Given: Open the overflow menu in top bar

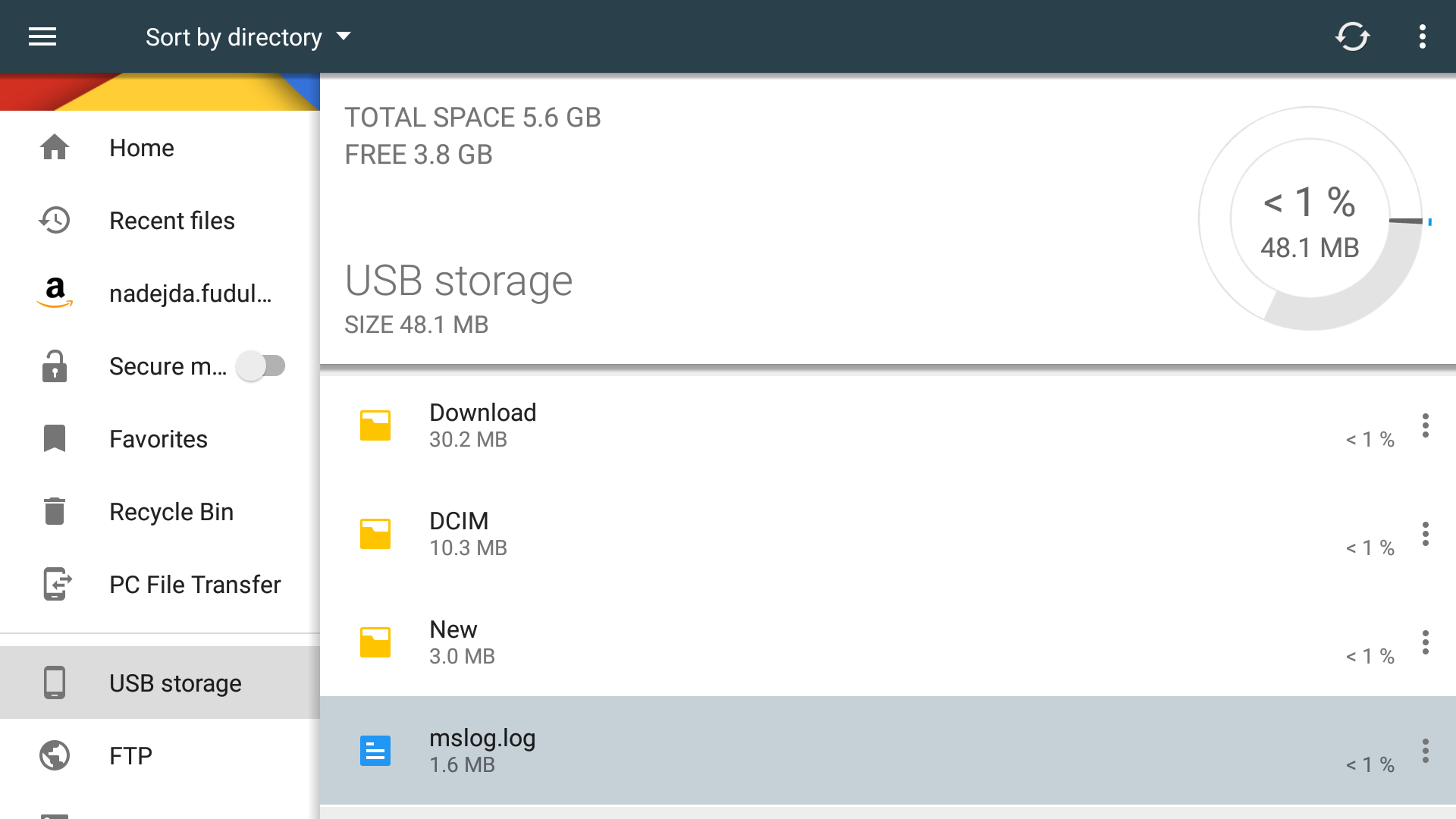Looking at the screenshot, I should click(1423, 36).
